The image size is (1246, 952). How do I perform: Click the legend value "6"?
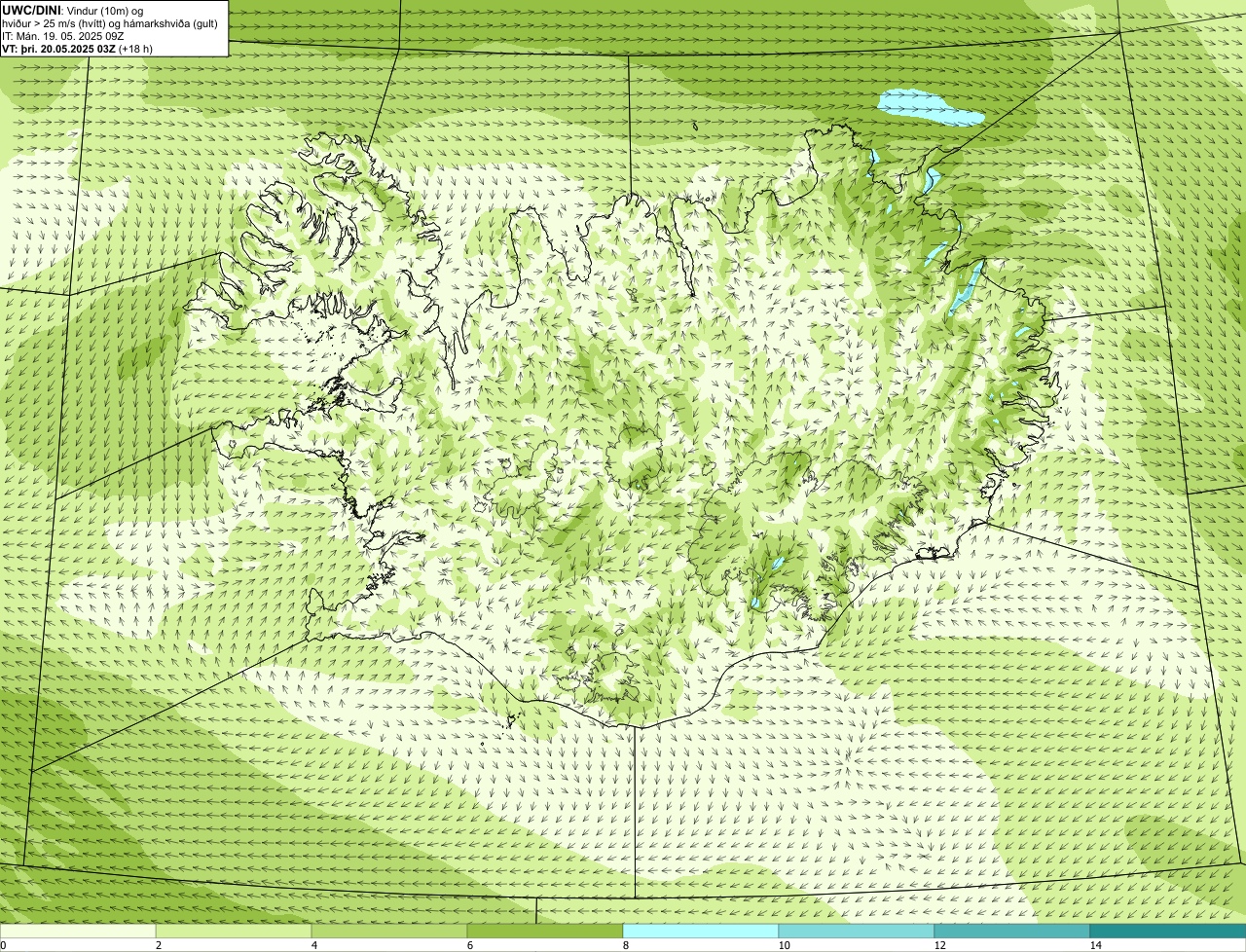469,945
